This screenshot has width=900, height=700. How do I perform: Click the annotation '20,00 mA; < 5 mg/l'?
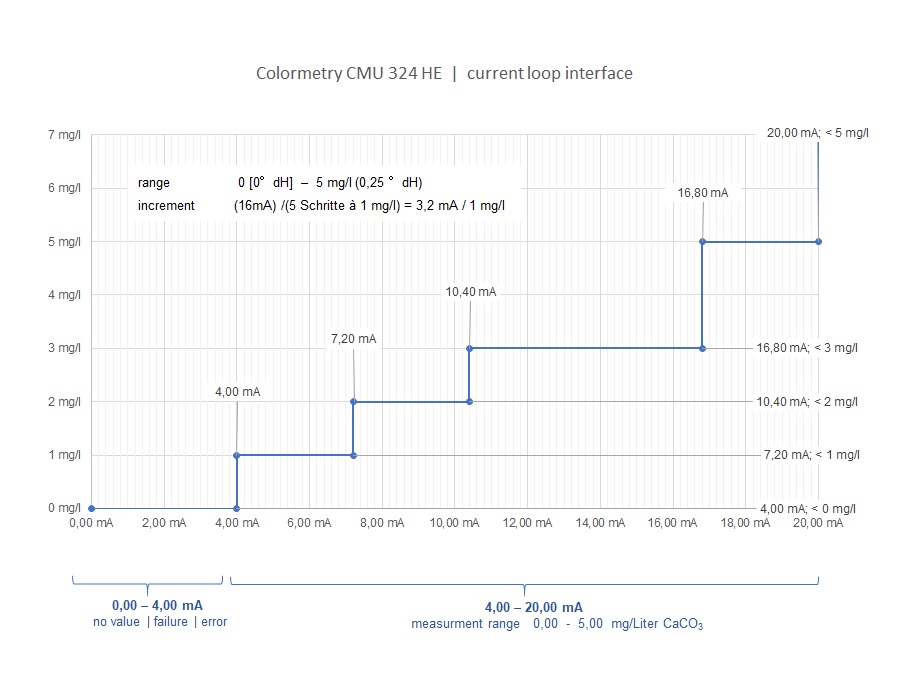(x=819, y=129)
